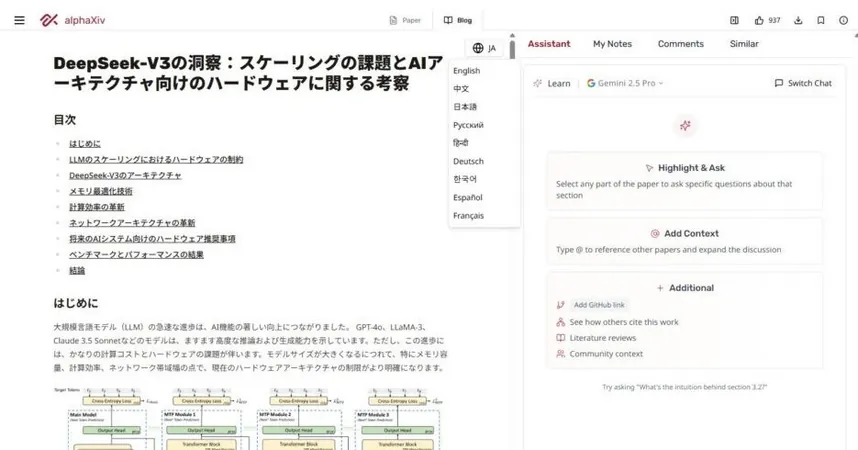Click the Add GitHub link button
858x450 pixels.
pos(599,305)
